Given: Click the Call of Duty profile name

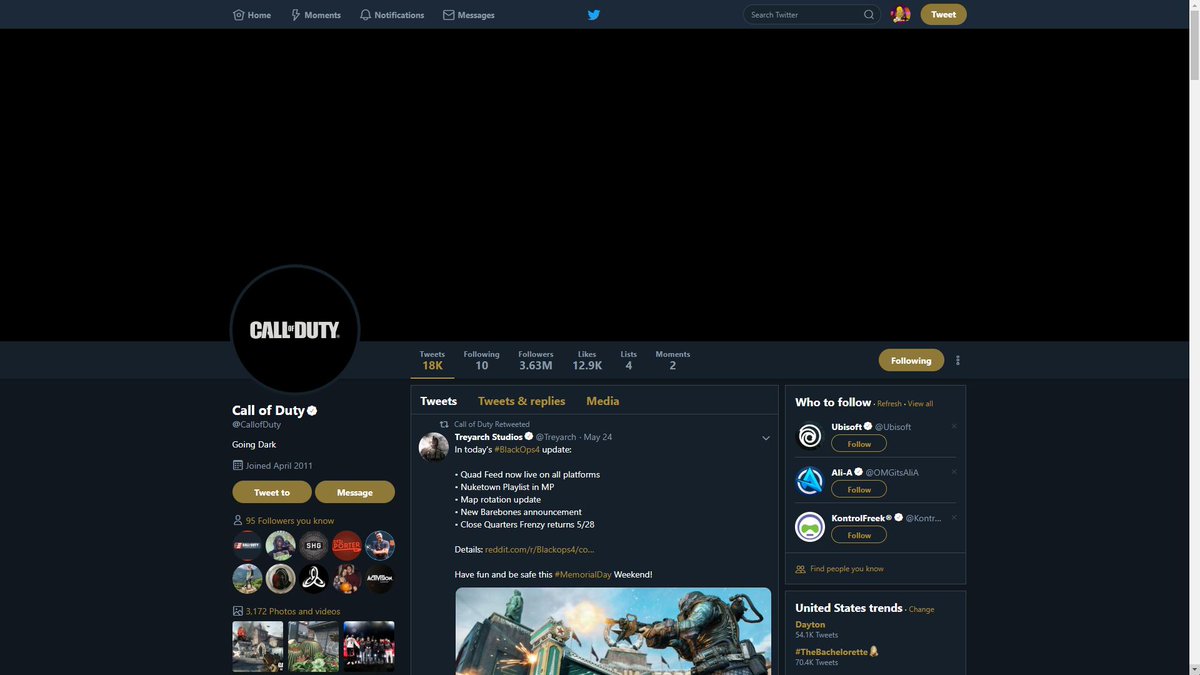Looking at the screenshot, I should pyautogui.click(x=268, y=410).
